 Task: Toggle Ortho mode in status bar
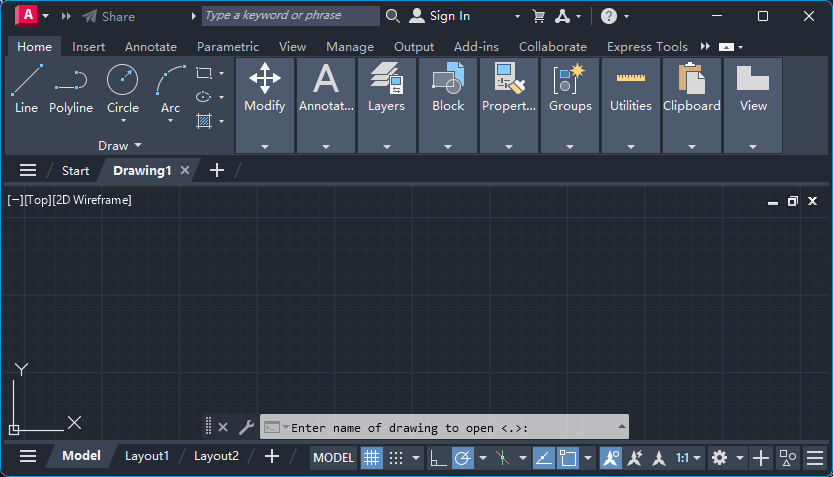438,457
